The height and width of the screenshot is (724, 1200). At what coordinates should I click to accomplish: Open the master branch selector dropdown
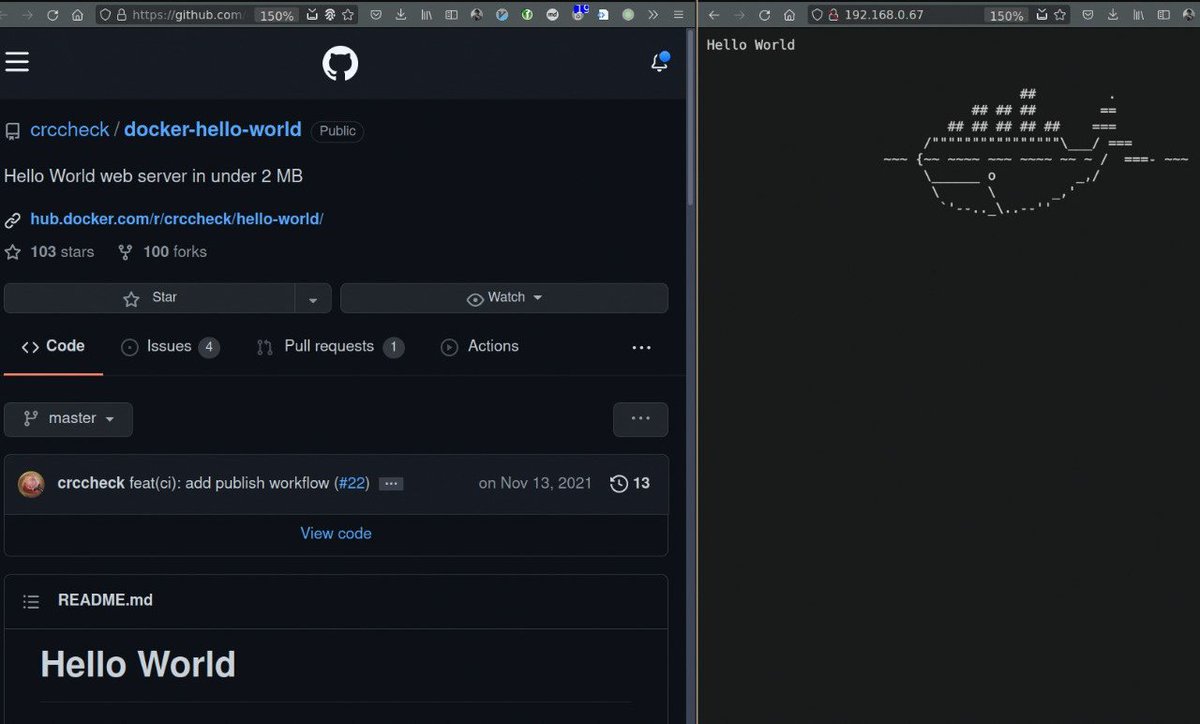68,419
